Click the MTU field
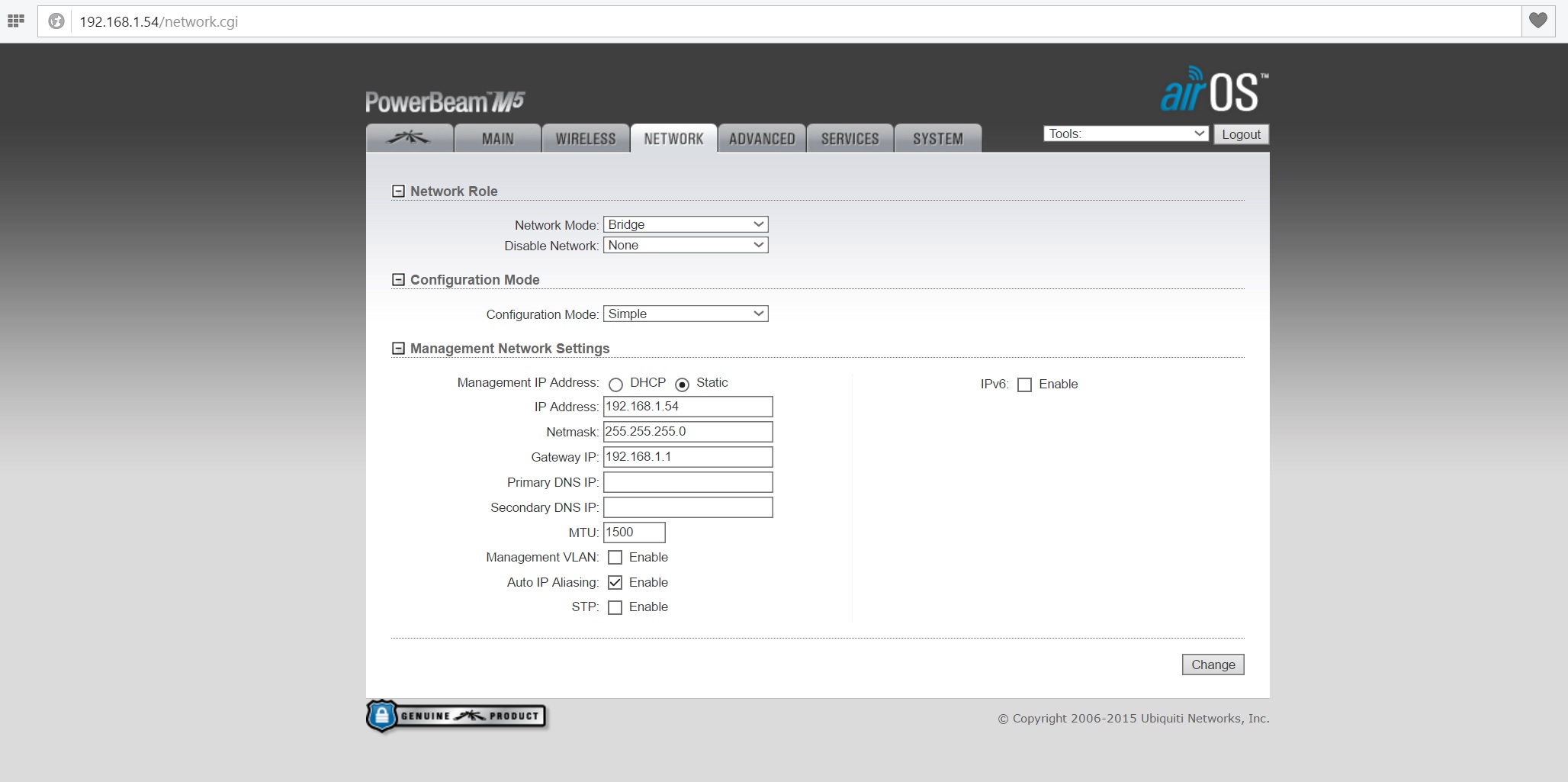The height and width of the screenshot is (782, 1568). pos(634,533)
